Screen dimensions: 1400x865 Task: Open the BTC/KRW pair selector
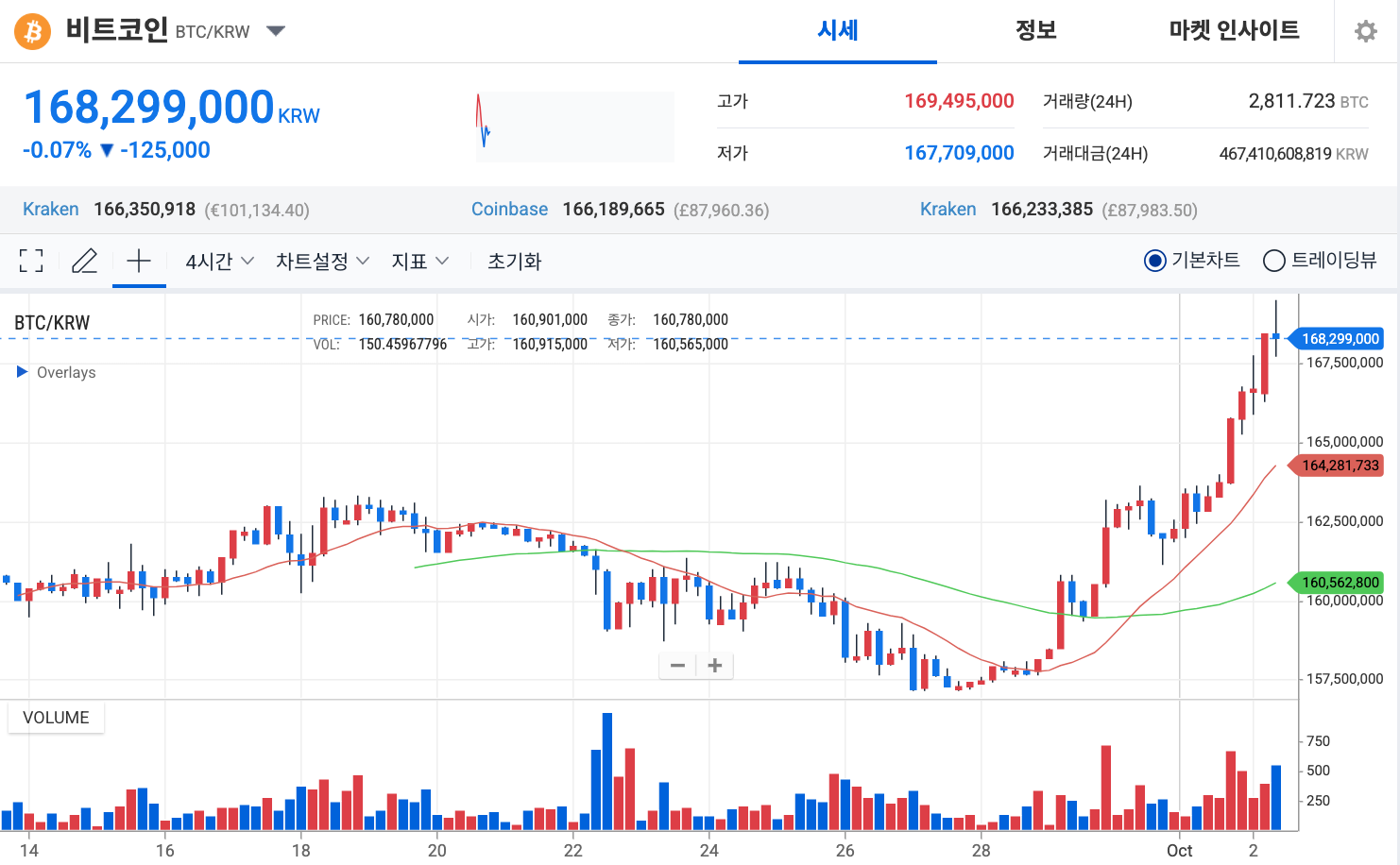(x=274, y=31)
